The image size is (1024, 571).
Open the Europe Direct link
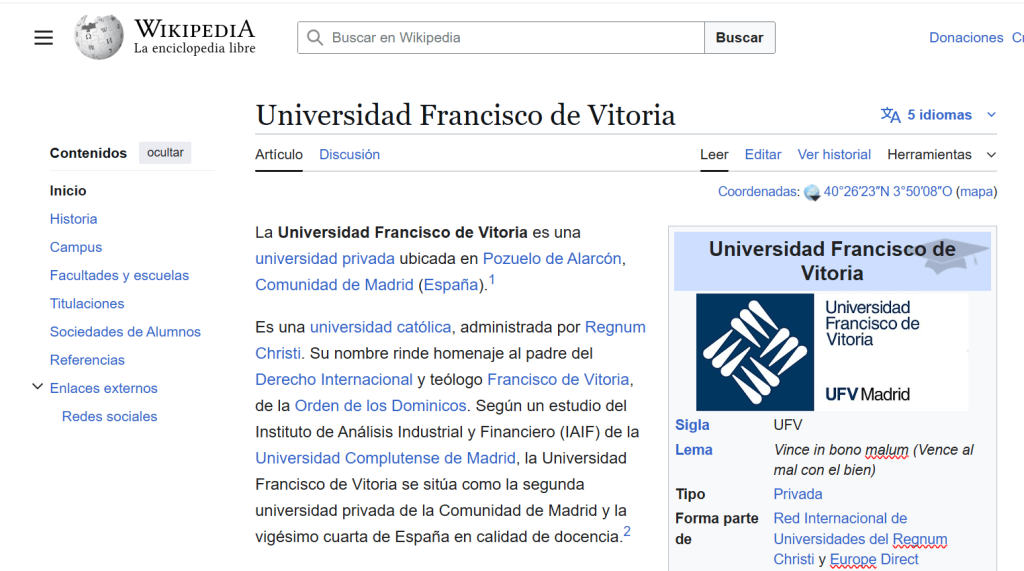pyautogui.click(x=874, y=560)
